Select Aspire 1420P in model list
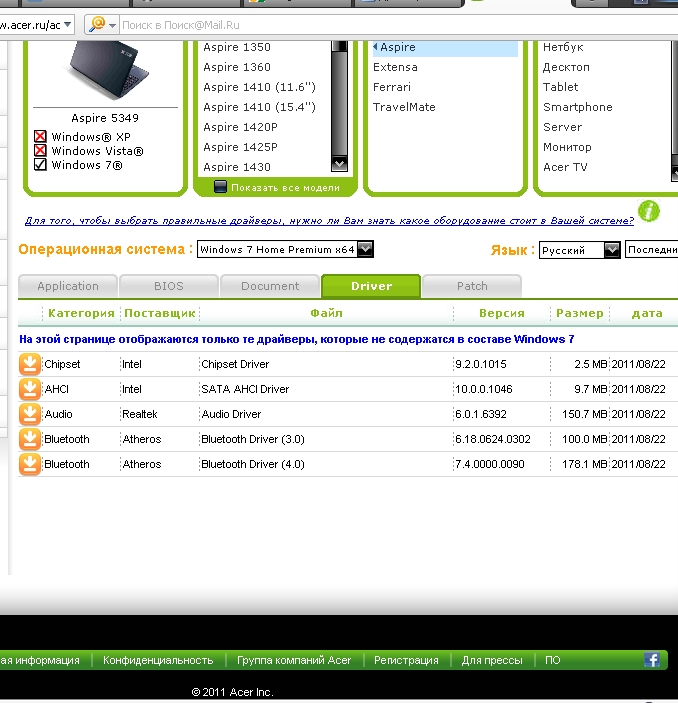The width and height of the screenshot is (678, 703). pos(240,127)
